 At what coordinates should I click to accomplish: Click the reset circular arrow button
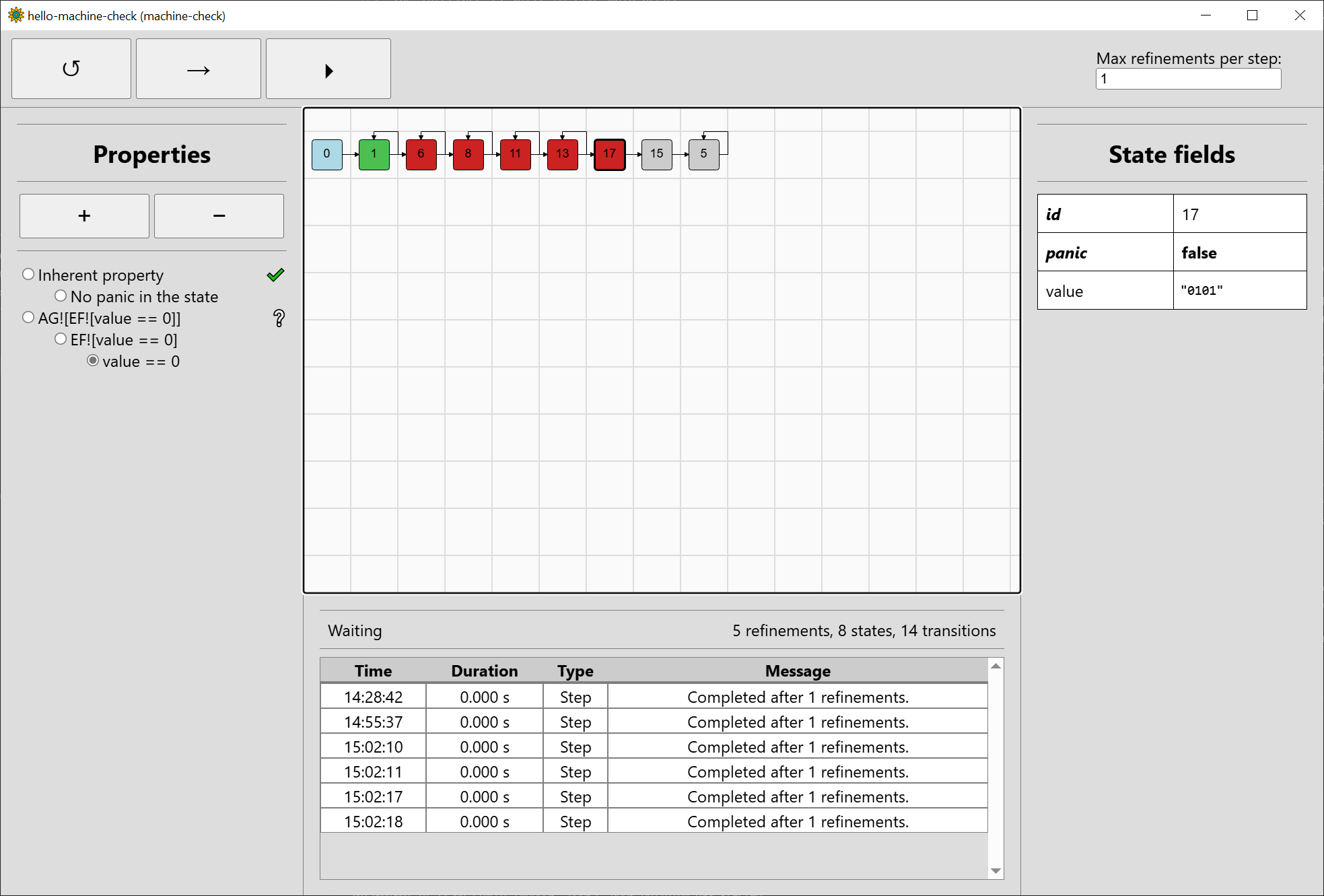71,69
